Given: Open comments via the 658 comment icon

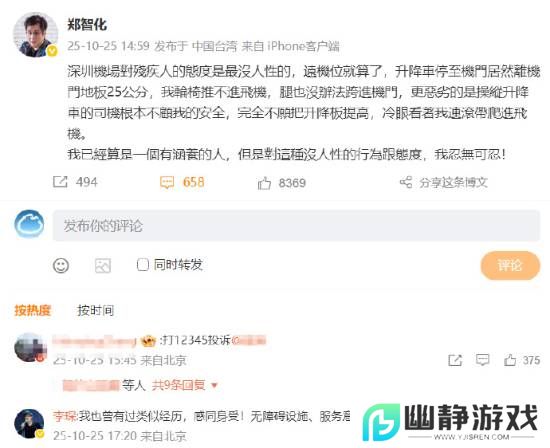Looking at the screenshot, I should [167, 182].
